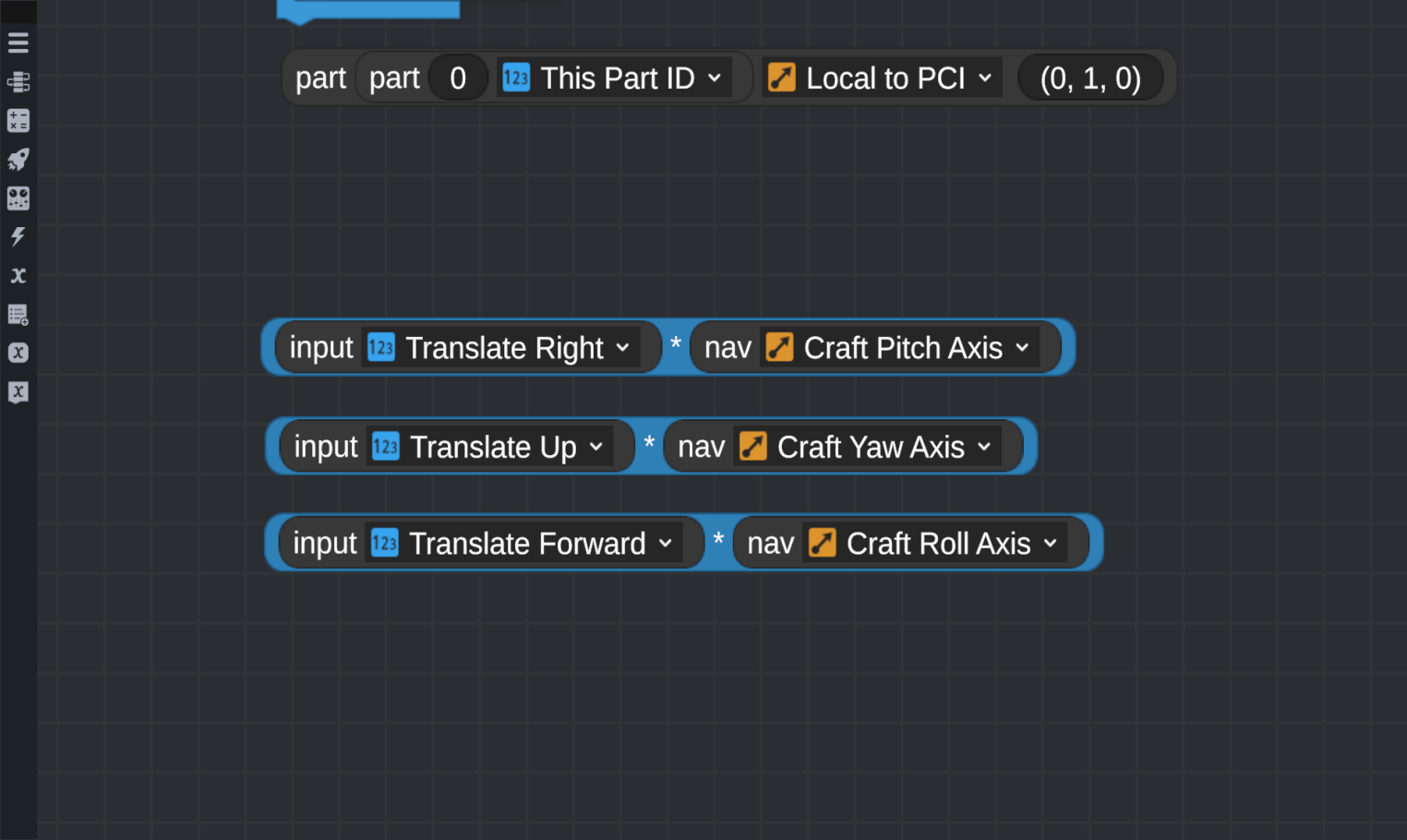This screenshot has width=1407, height=840.
Task: Open the Custom Instructions bookmark x icon
Action: [18, 391]
